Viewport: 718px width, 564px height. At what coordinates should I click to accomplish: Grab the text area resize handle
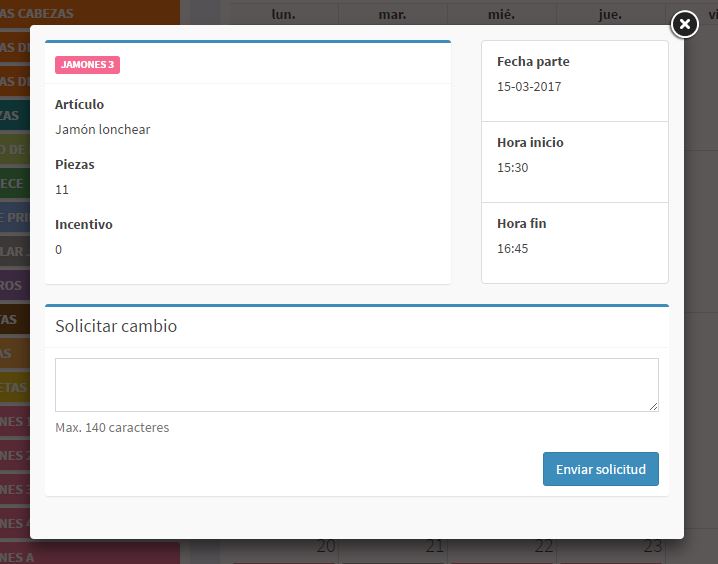point(653,406)
